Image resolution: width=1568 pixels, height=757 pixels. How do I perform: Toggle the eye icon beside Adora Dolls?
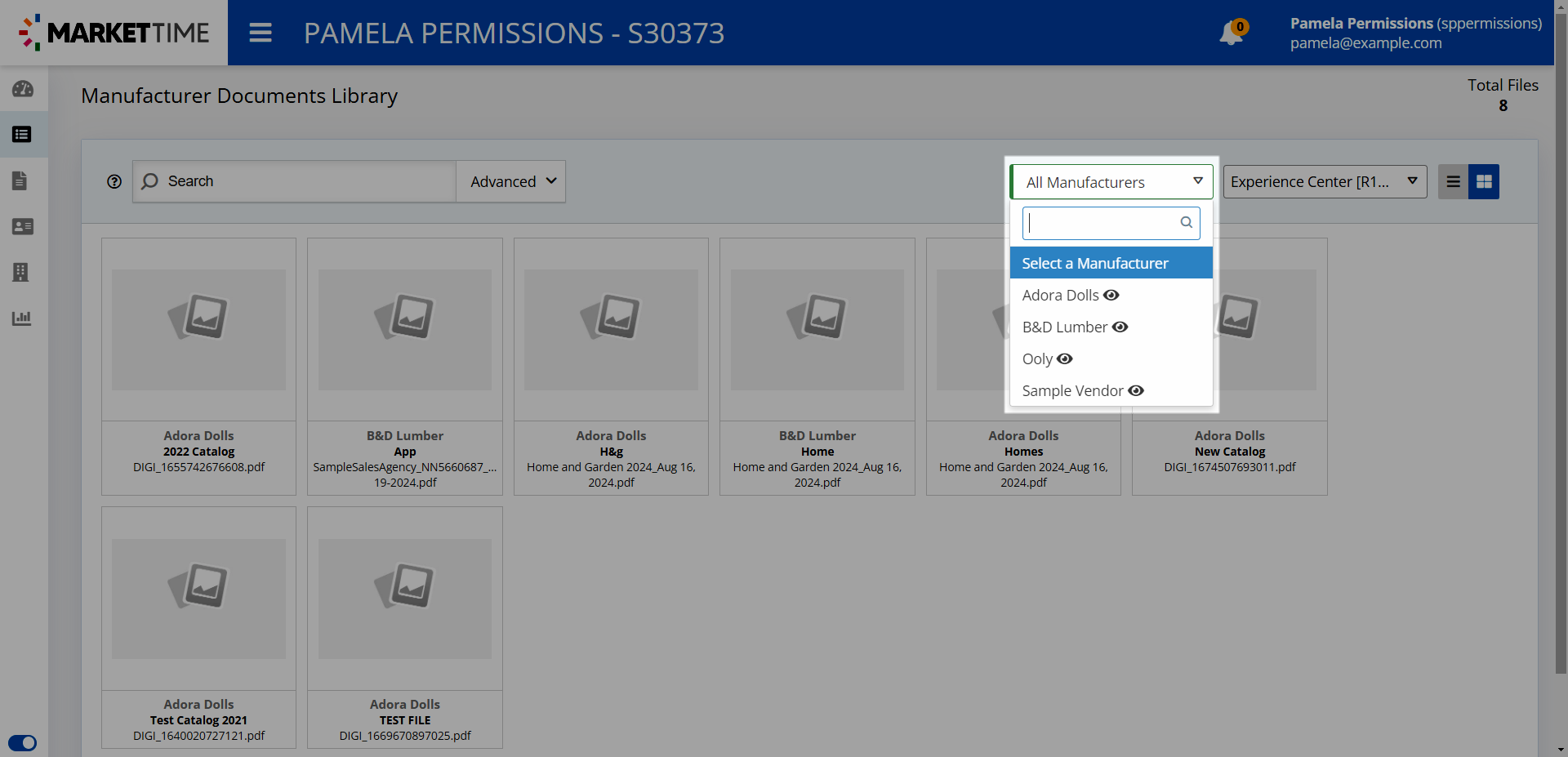1111,295
